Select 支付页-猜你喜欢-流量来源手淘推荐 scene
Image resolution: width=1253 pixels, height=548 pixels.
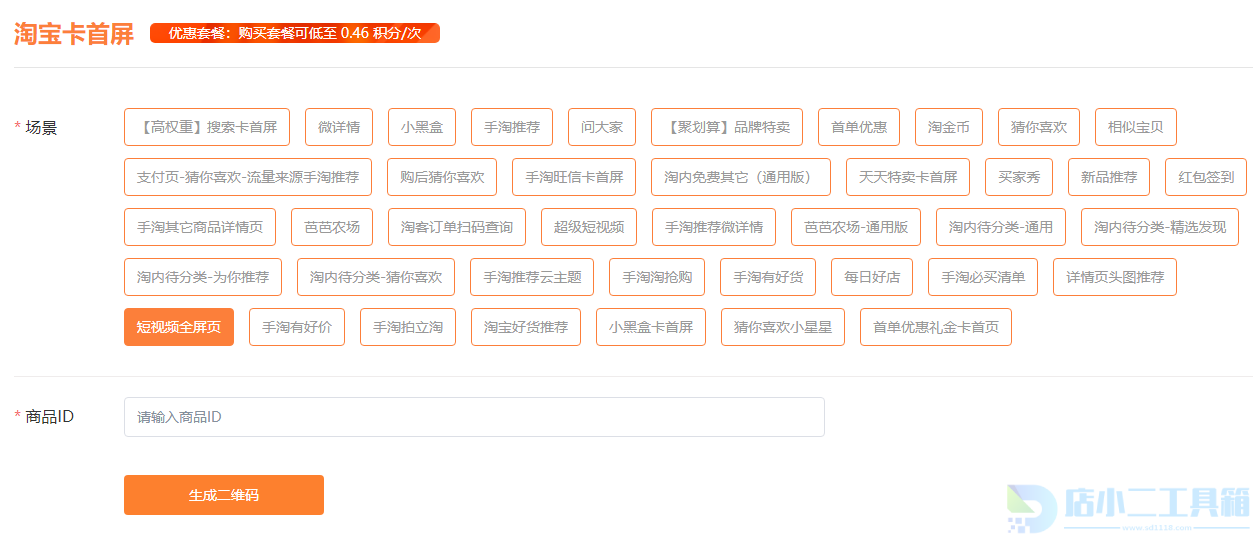(248, 177)
